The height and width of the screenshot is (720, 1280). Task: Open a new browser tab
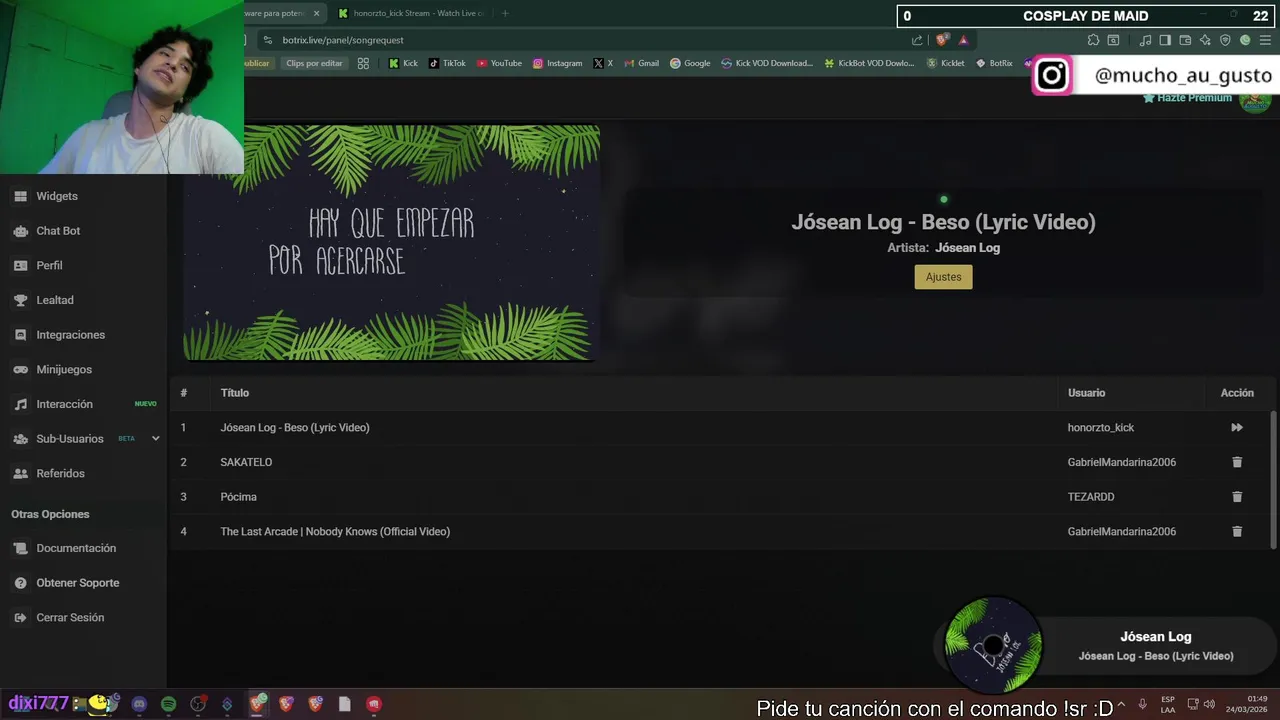pyautogui.click(x=505, y=13)
